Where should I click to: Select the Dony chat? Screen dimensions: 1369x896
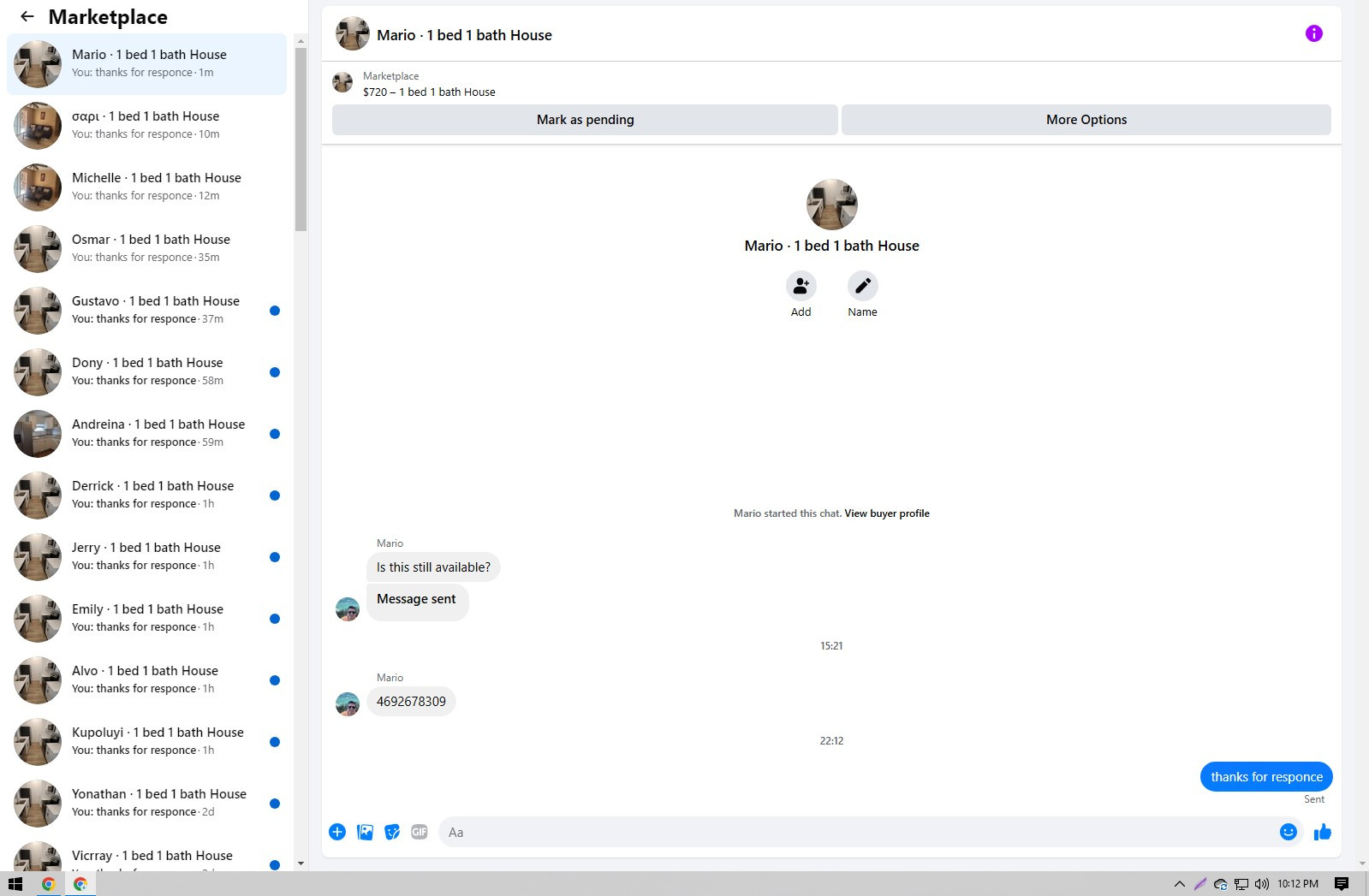[146, 372]
